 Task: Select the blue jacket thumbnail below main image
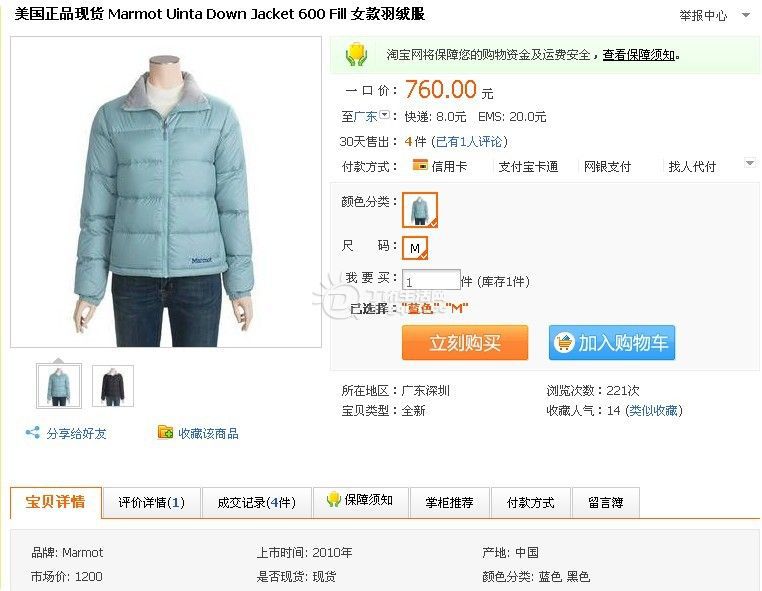(59, 386)
